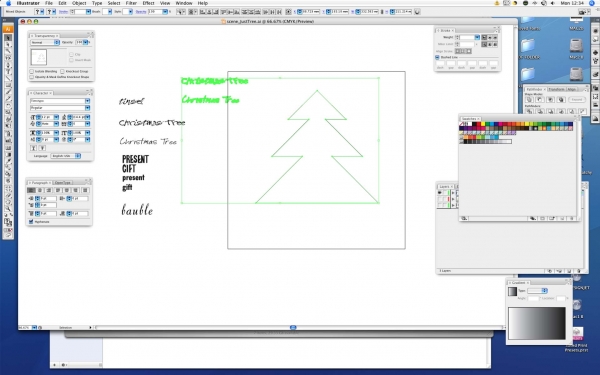The height and width of the screenshot is (375, 600).
Task: Select the Pen tool
Action: tap(8, 65)
